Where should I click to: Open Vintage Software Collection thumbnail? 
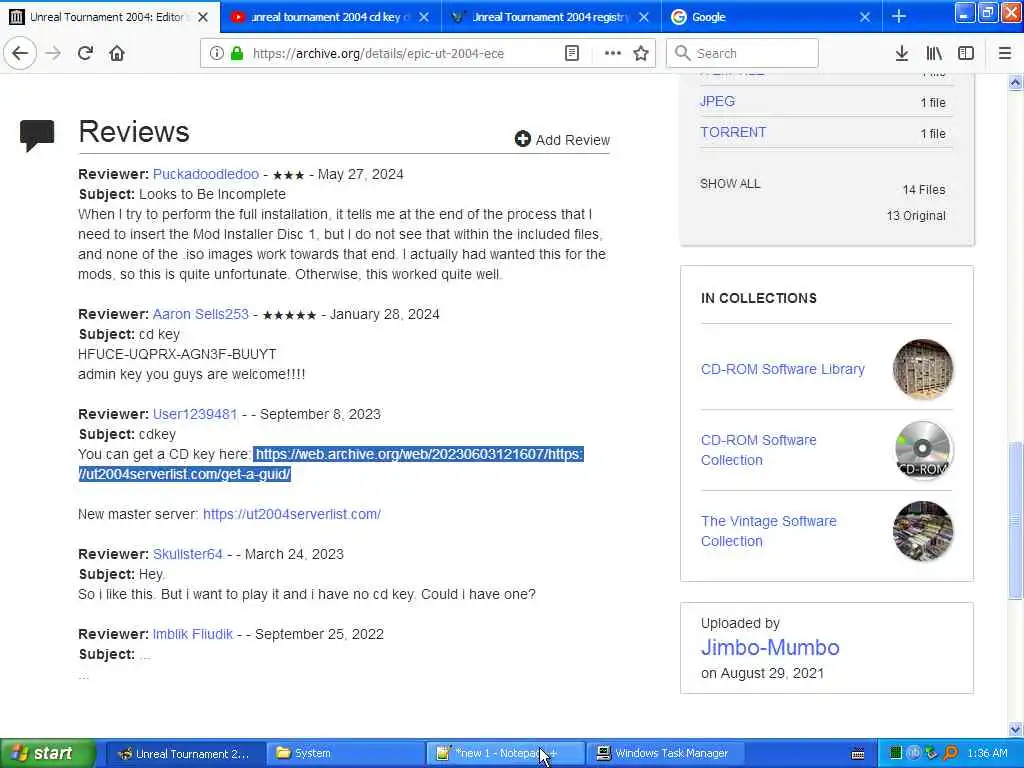click(922, 531)
